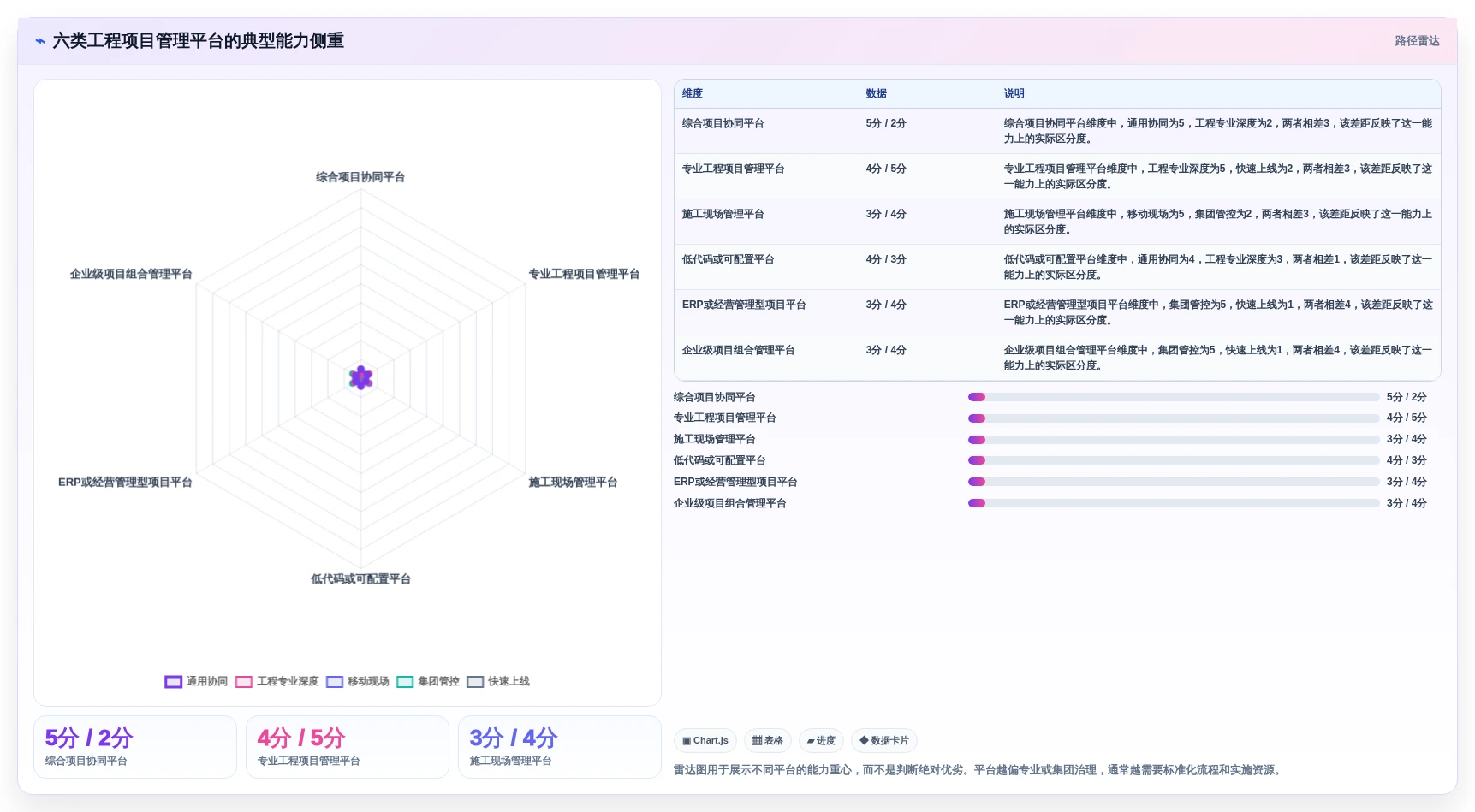The height and width of the screenshot is (812, 1475).
Task: Click progress bar for ERP或经营管理型项目平台
Action: coord(1174,482)
